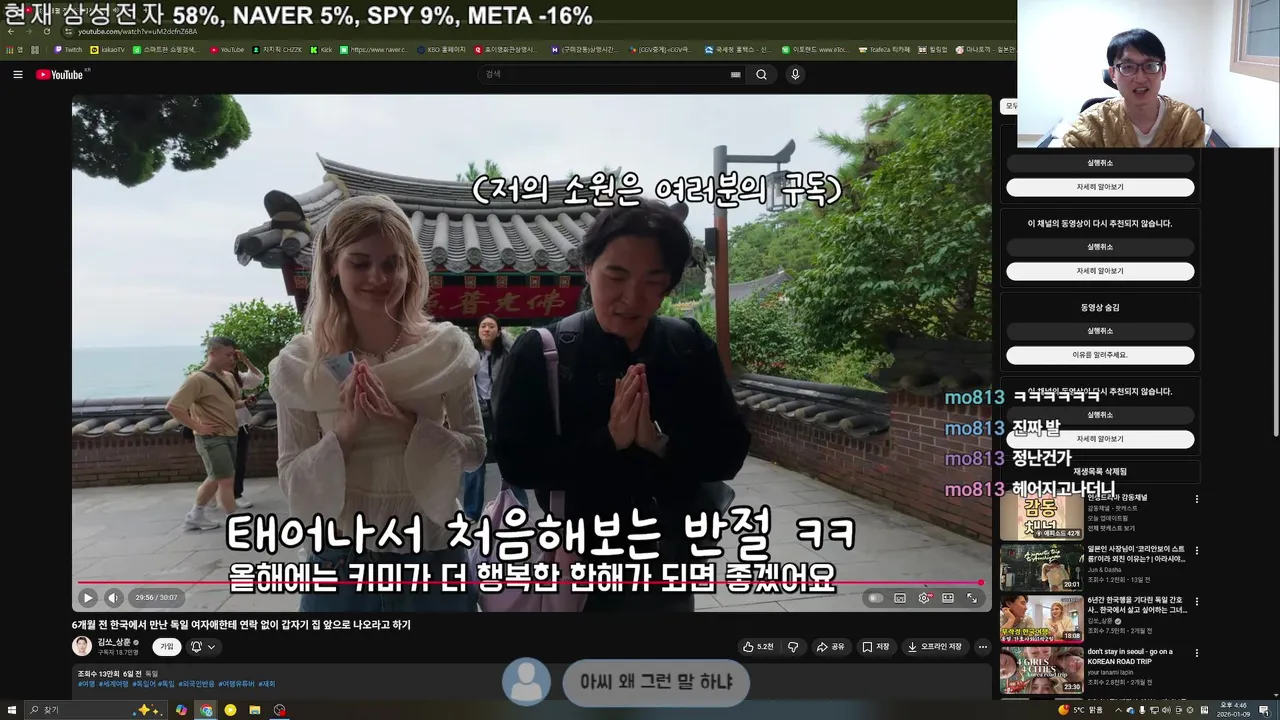Click the 공유 share button

coord(831,647)
